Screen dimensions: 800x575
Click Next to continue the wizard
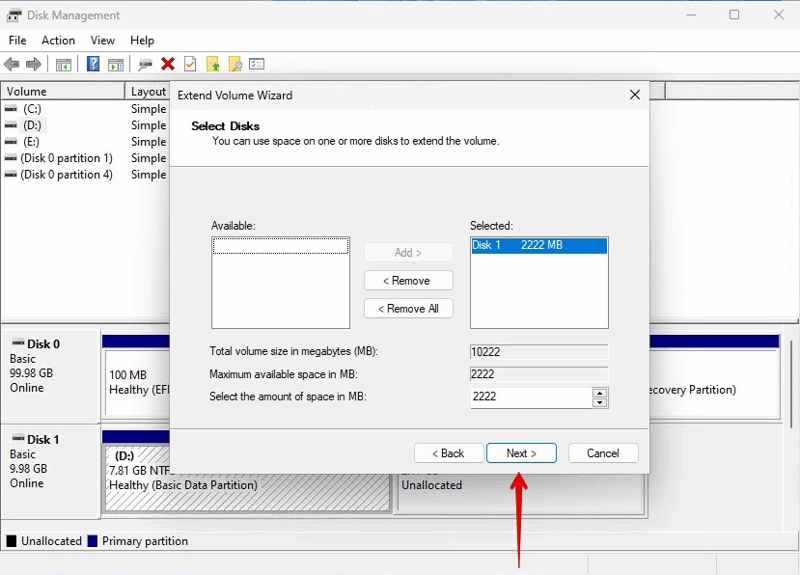[x=521, y=453]
